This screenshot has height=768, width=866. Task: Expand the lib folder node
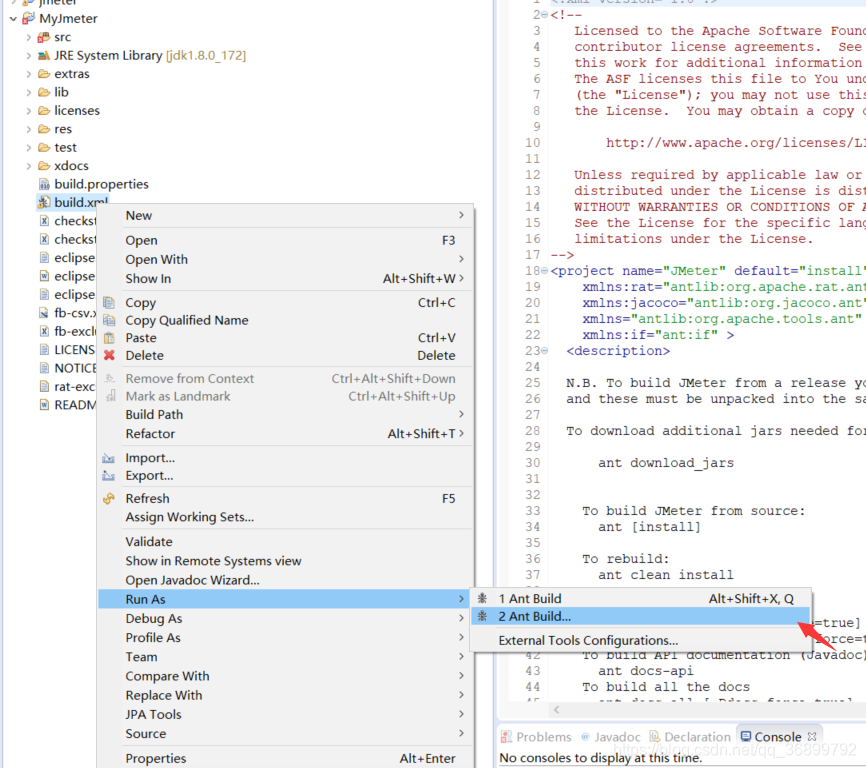pyautogui.click(x=29, y=92)
